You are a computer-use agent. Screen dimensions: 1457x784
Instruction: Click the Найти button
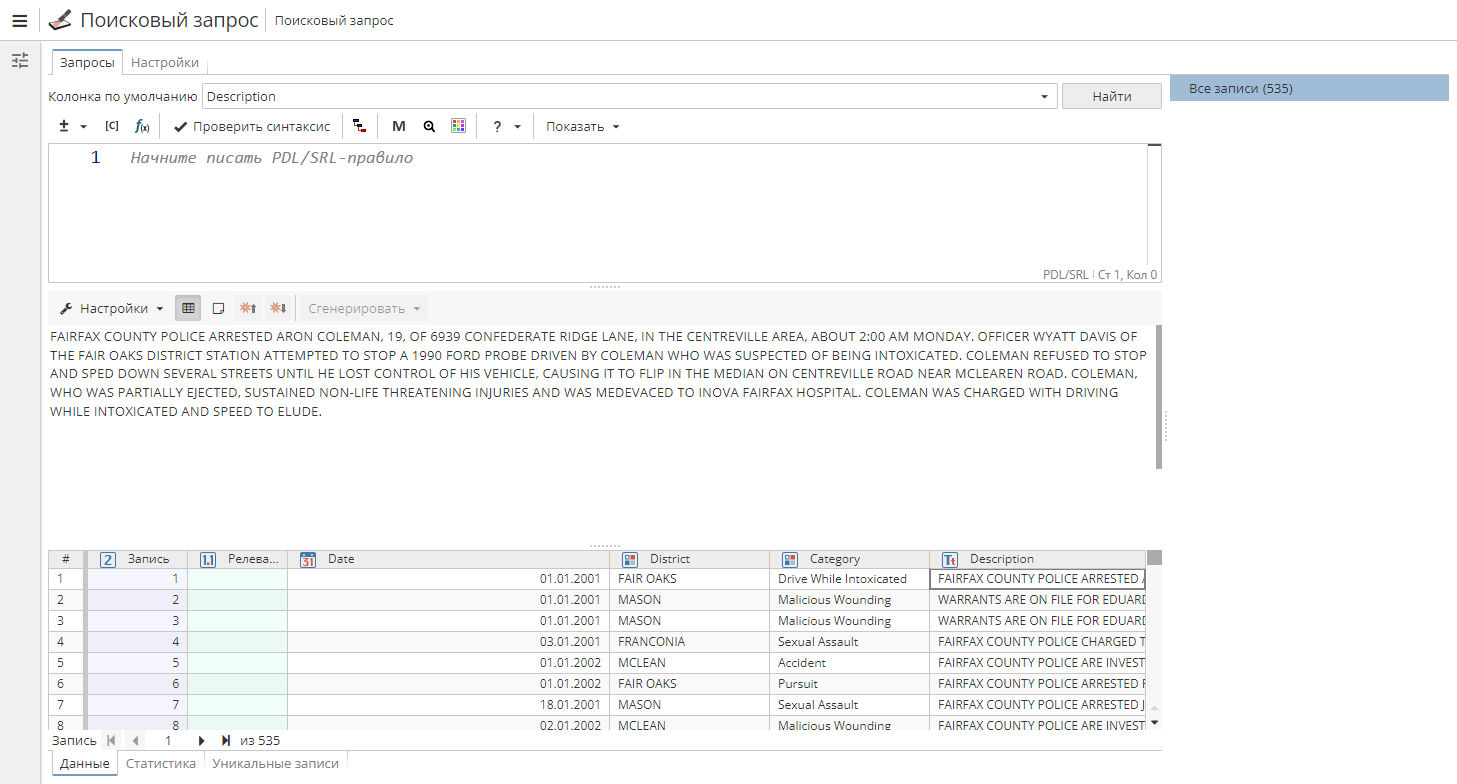coord(1112,96)
